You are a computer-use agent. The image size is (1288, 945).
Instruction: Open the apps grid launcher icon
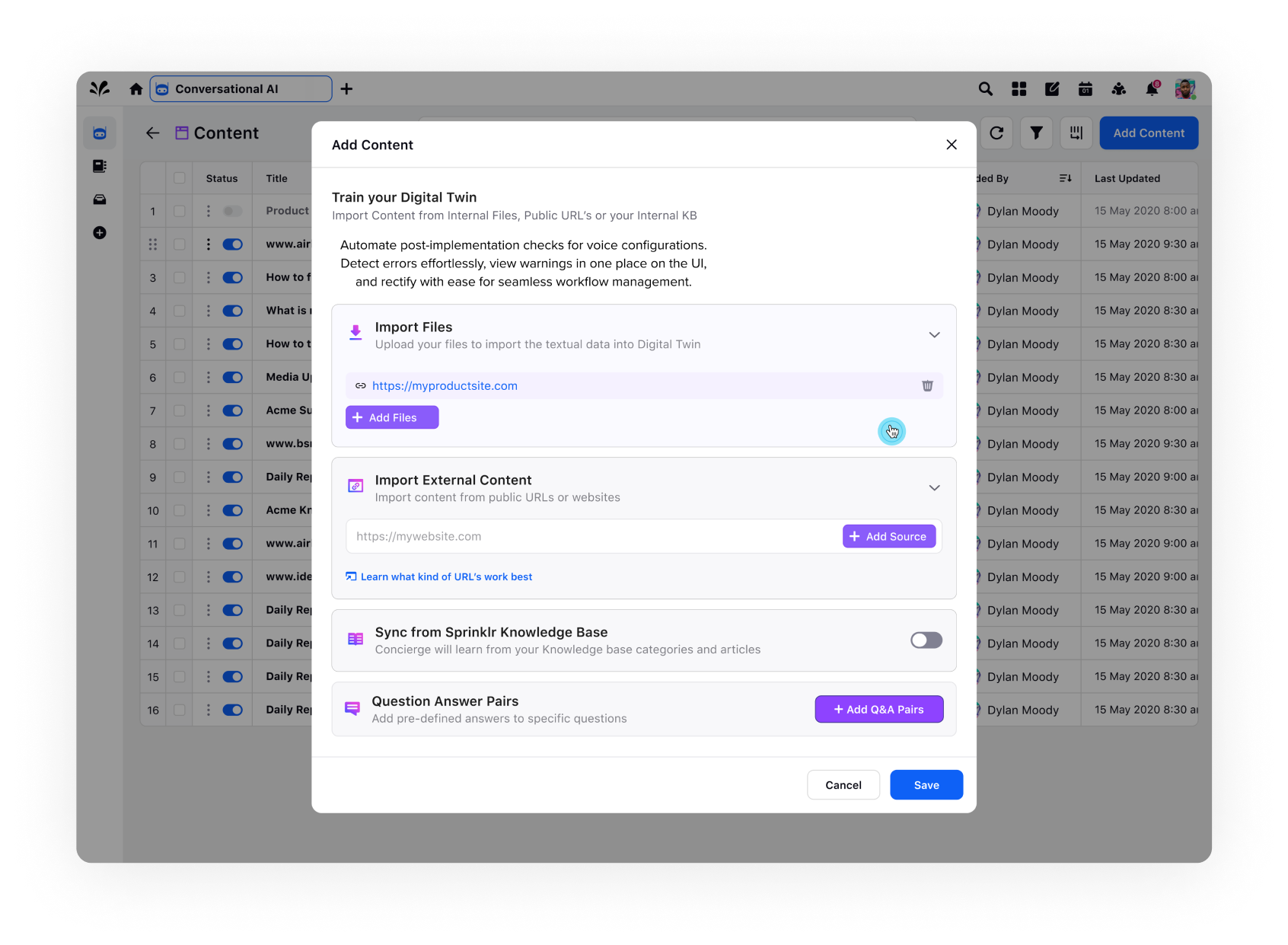(1019, 89)
